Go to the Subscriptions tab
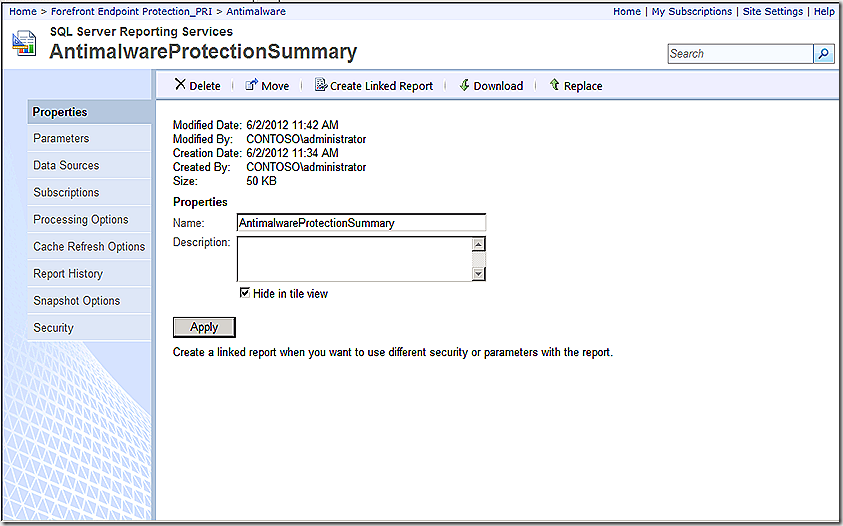 pyautogui.click(x=89, y=192)
